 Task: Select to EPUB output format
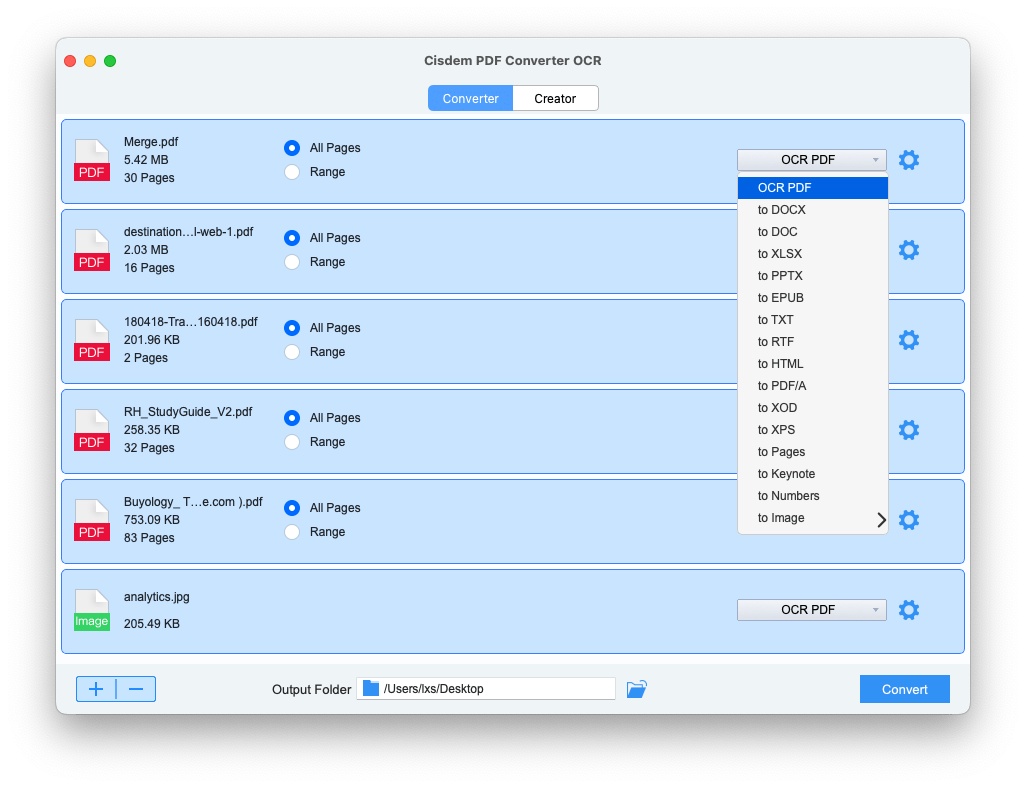(x=780, y=298)
